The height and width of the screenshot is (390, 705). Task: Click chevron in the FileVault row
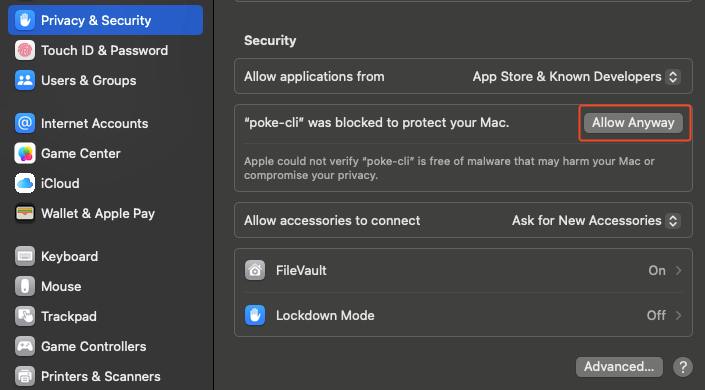coord(678,270)
